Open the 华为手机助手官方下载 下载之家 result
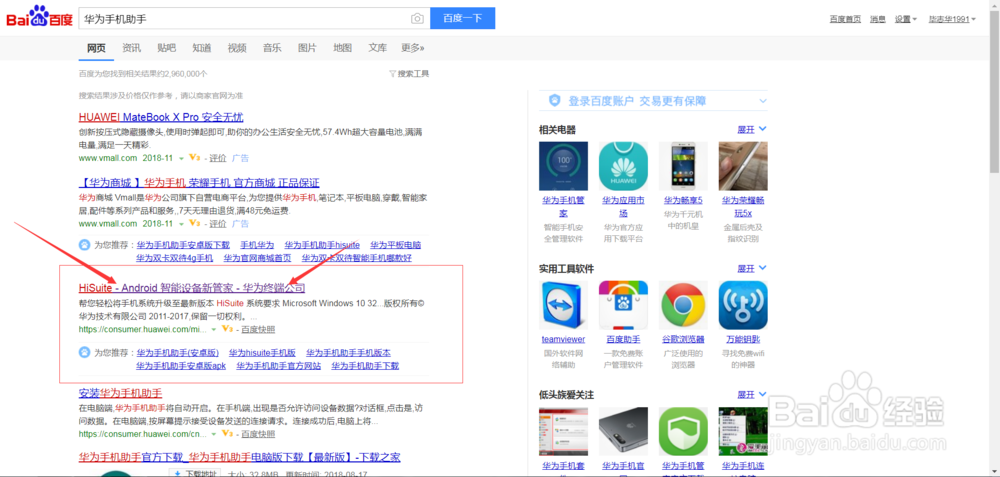The width and height of the screenshot is (1000, 477). (239, 457)
